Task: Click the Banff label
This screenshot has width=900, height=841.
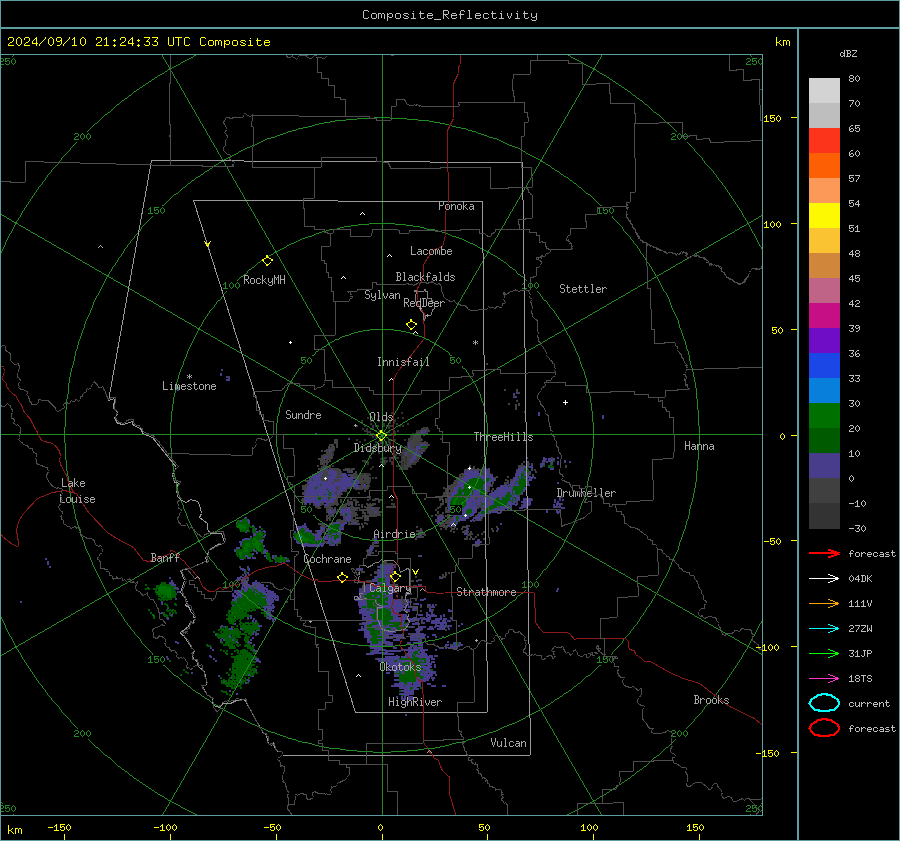Action: coord(165,557)
